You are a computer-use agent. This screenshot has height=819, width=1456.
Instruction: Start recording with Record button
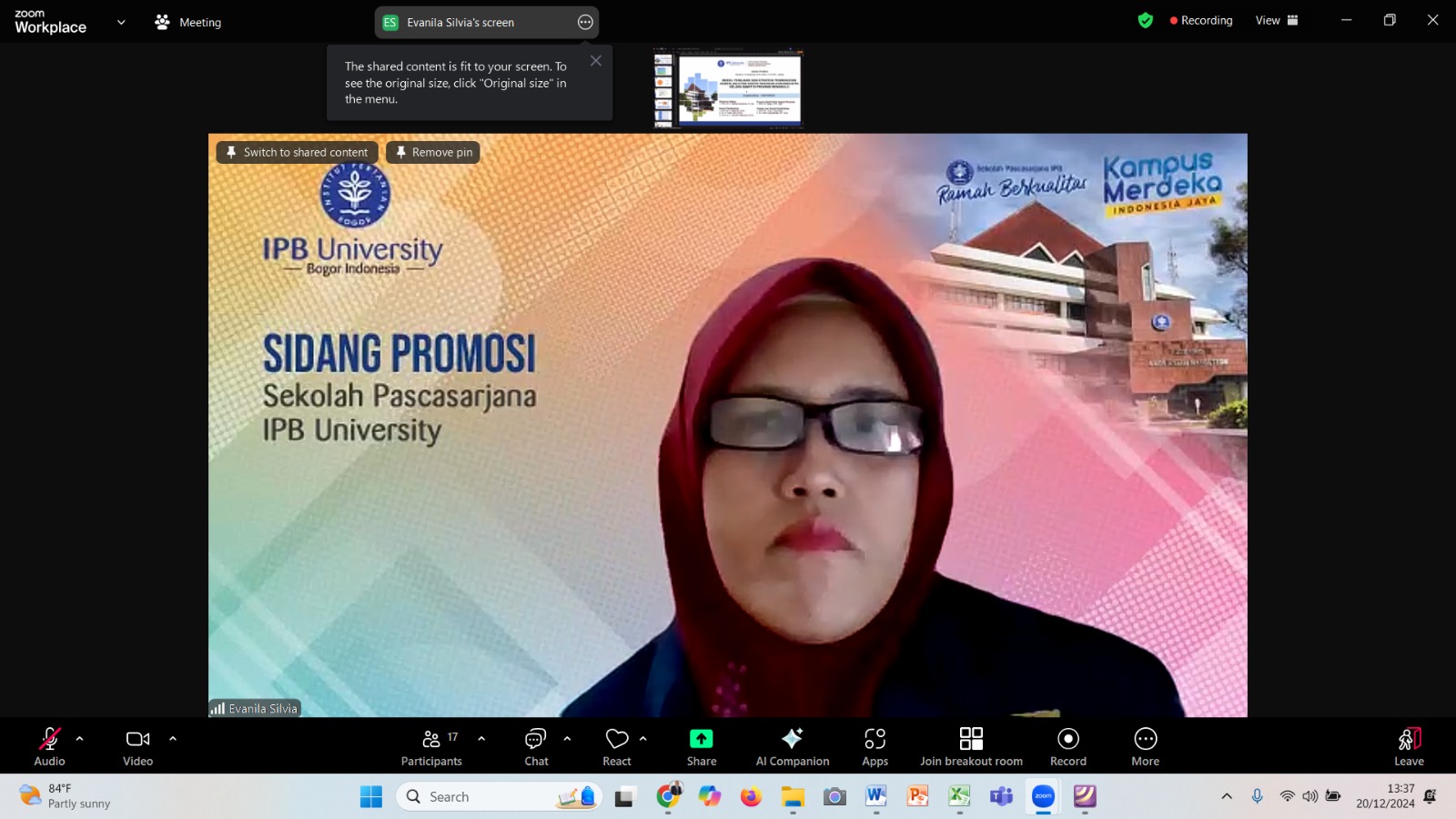coord(1068,747)
